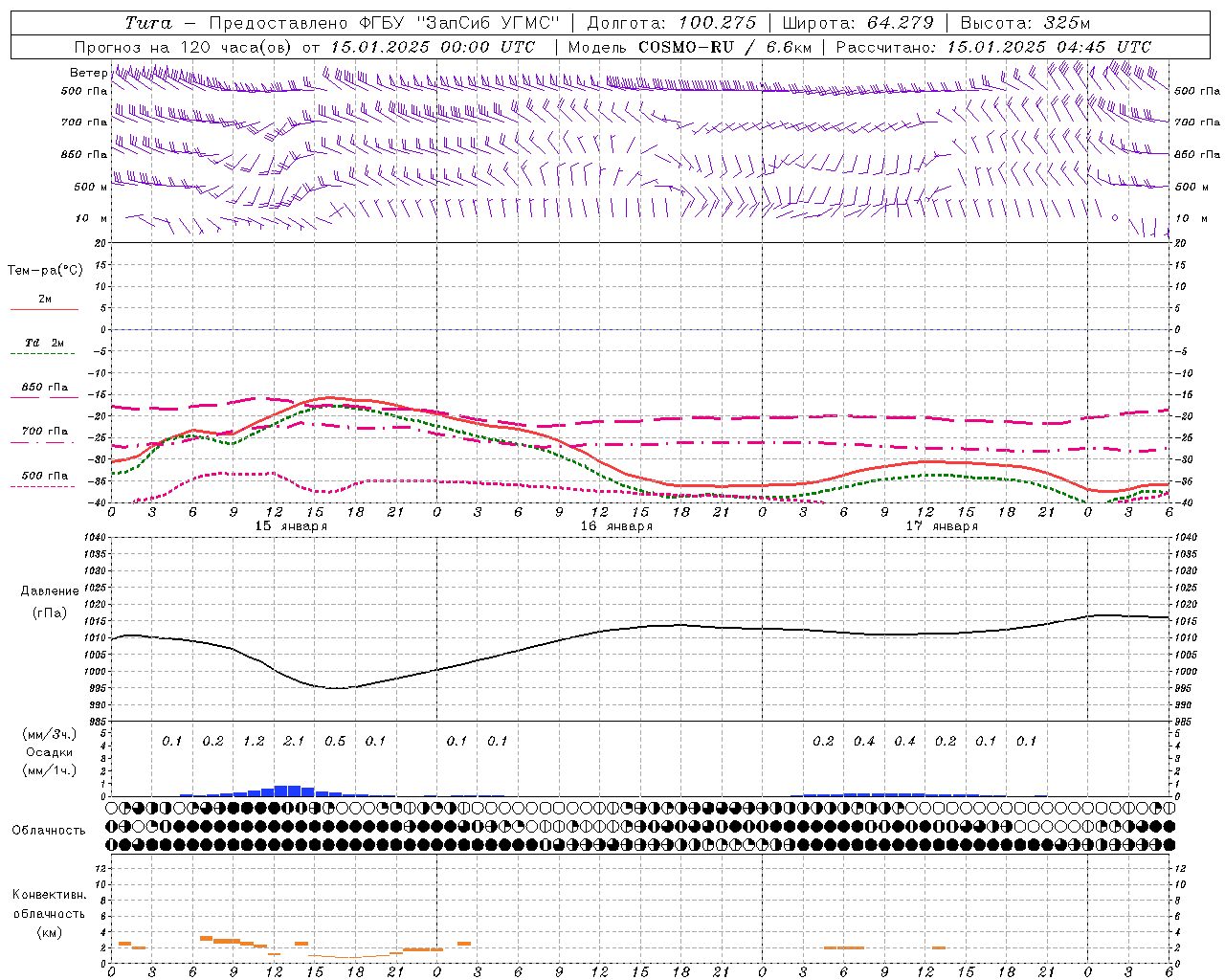Click the "Конвективн." convective cloud label
This screenshot has width=1225, height=980.
coord(49,895)
